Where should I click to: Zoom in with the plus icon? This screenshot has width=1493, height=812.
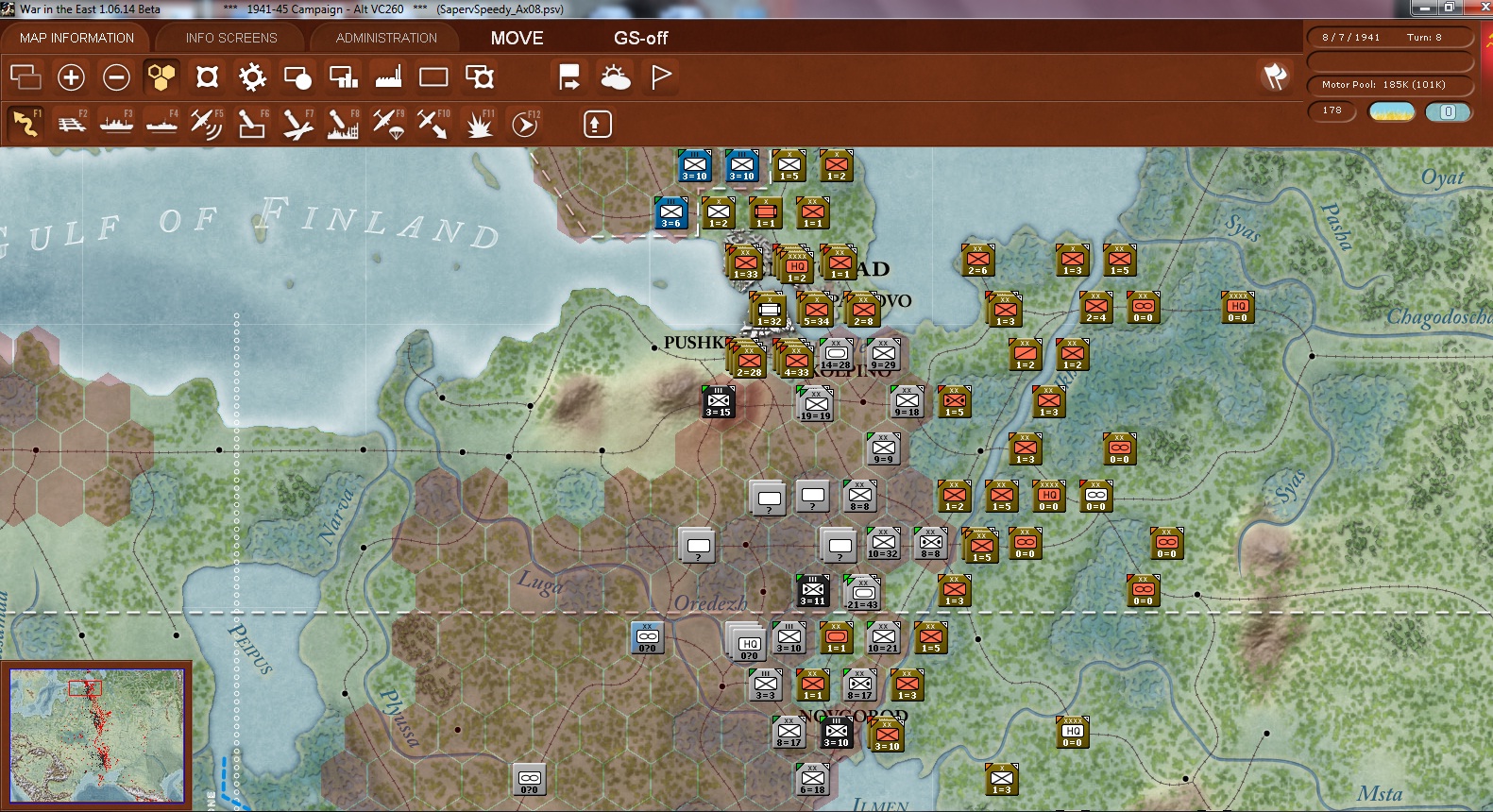coord(71,76)
